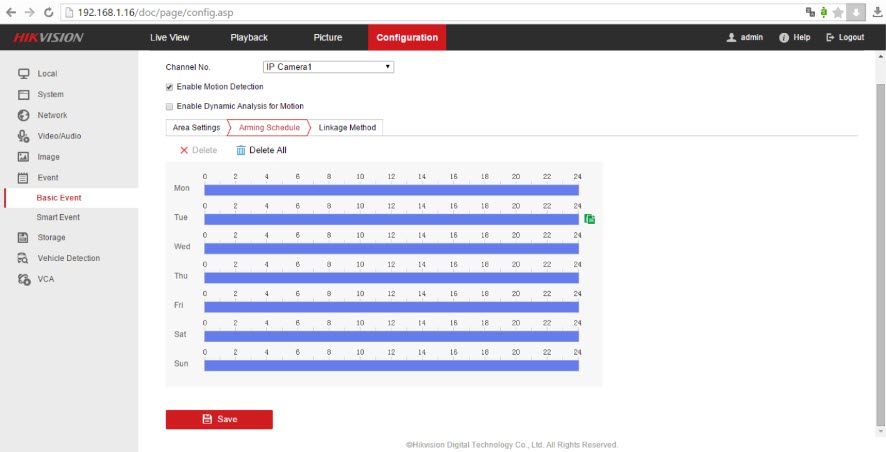The image size is (886, 452).
Task: Click the admin user icon
Action: click(731, 37)
